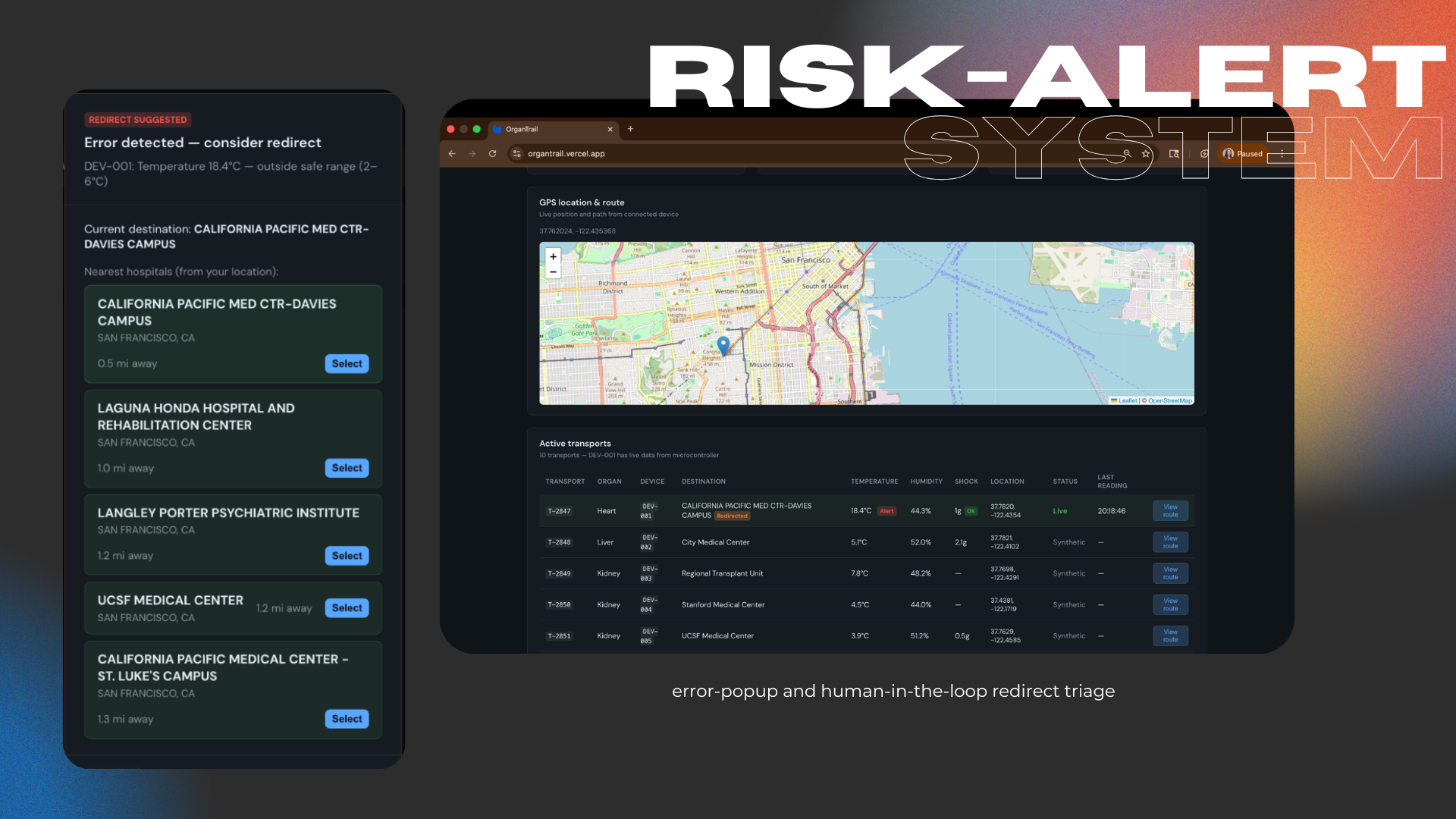The height and width of the screenshot is (819, 1456).
Task: Click the browser reload icon
Action: (492, 154)
